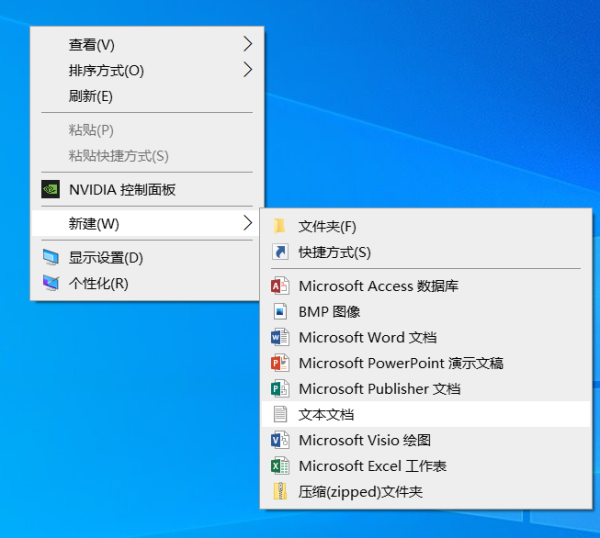Select the 粘贴(P) menu entry
The height and width of the screenshot is (538, 600).
coord(147,130)
